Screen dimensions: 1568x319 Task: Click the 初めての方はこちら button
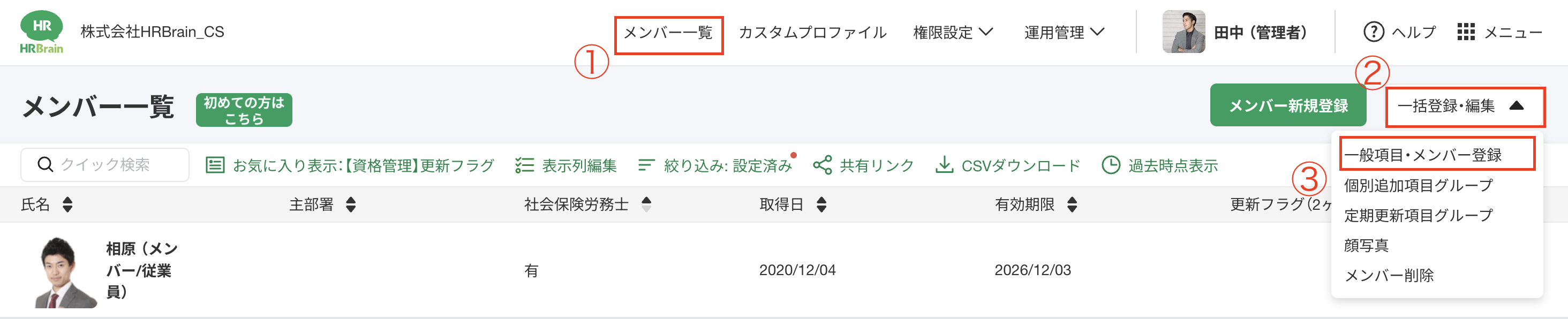point(244,110)
